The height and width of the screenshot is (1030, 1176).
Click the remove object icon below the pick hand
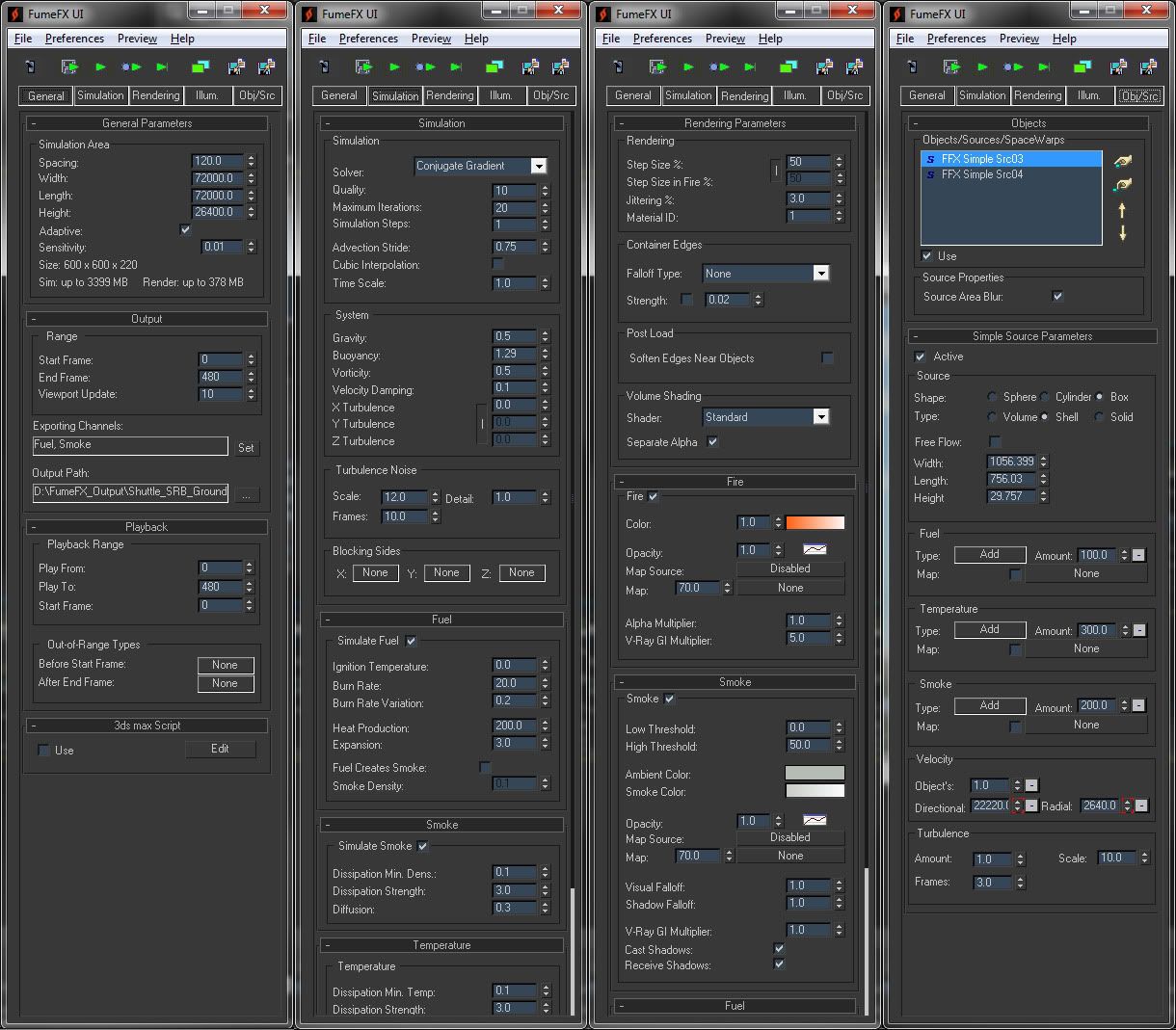click(1122, 185)
